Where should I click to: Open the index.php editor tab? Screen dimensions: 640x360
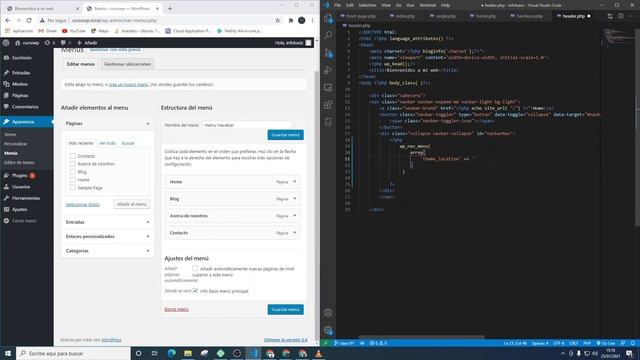point(403,16)
